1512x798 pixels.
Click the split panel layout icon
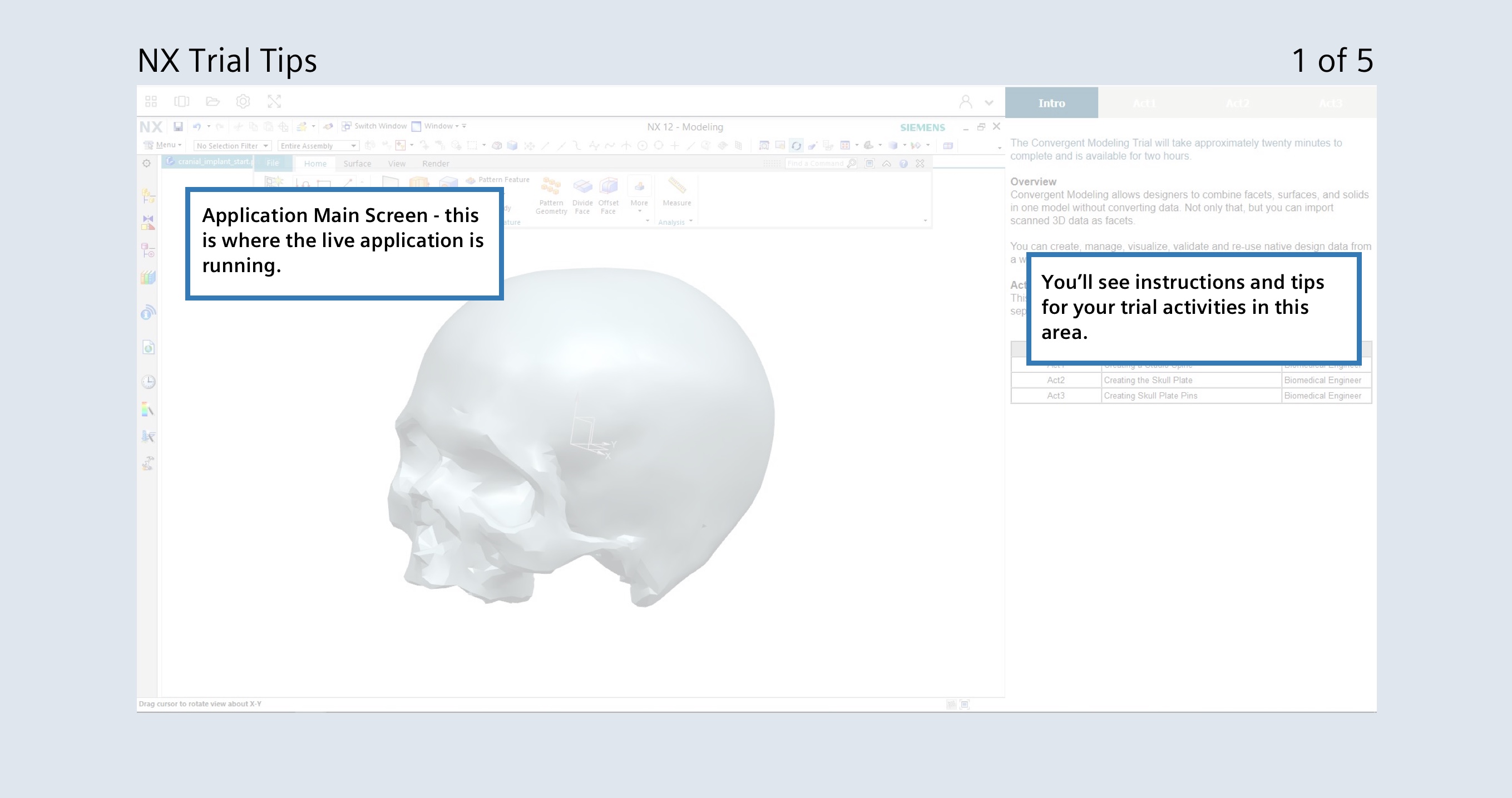181,102
